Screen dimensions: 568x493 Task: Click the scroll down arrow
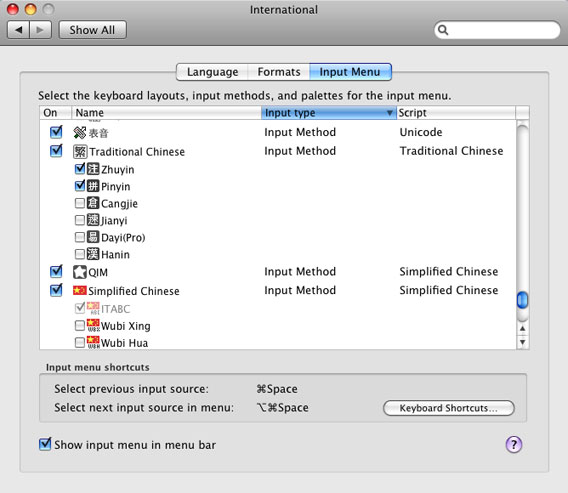coord(522,342)
